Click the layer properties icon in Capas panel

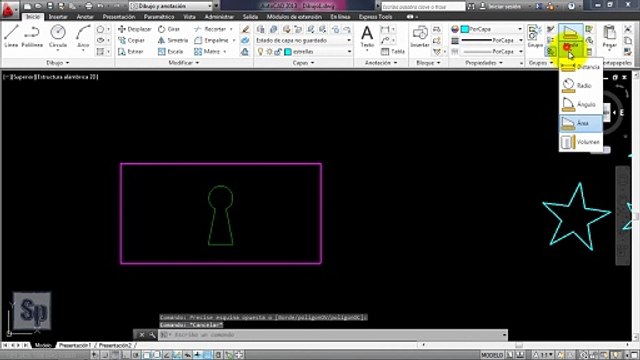pyautogui.click(x=260, y=29)
